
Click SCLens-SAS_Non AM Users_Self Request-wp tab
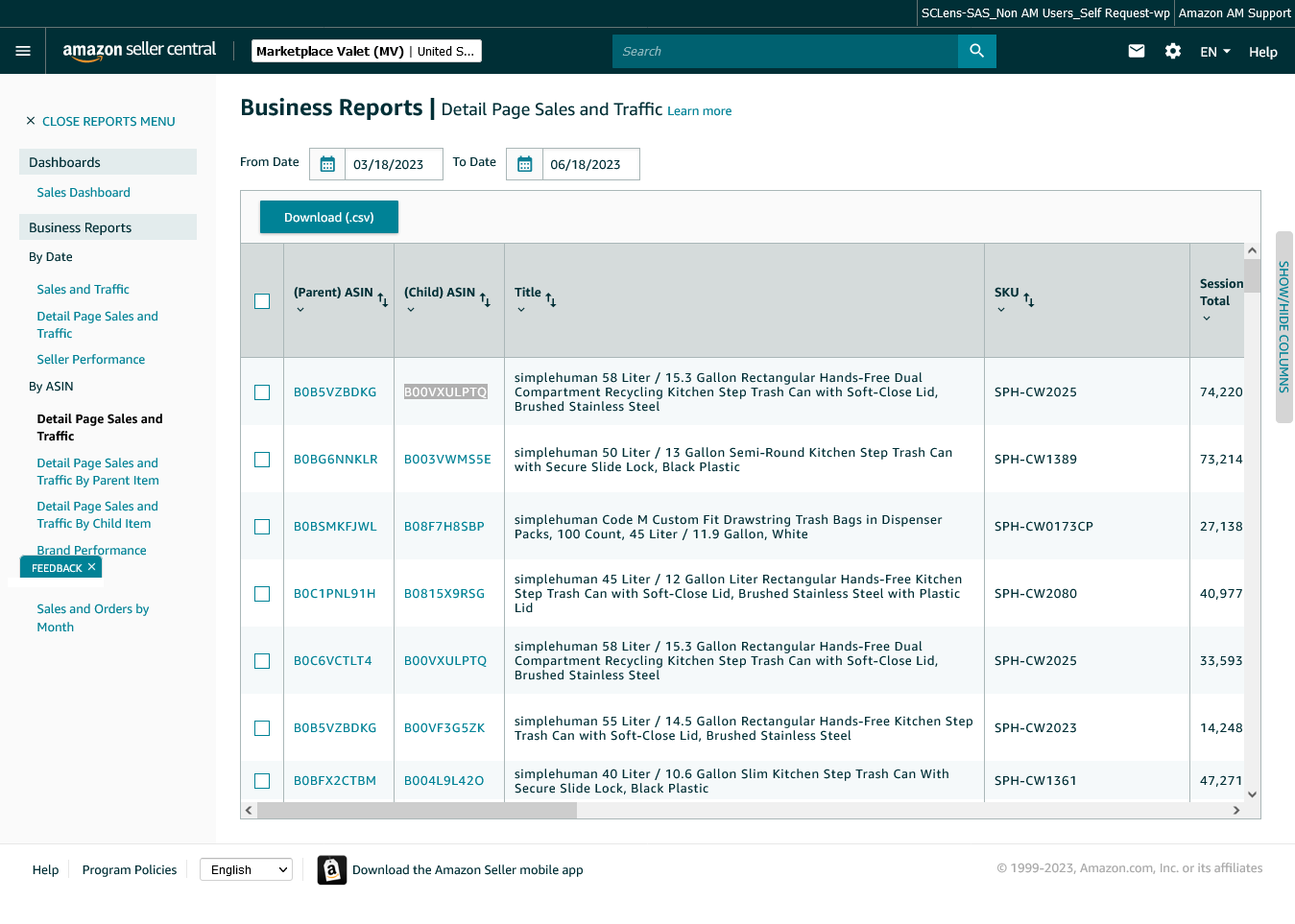tap(1045, 13)
